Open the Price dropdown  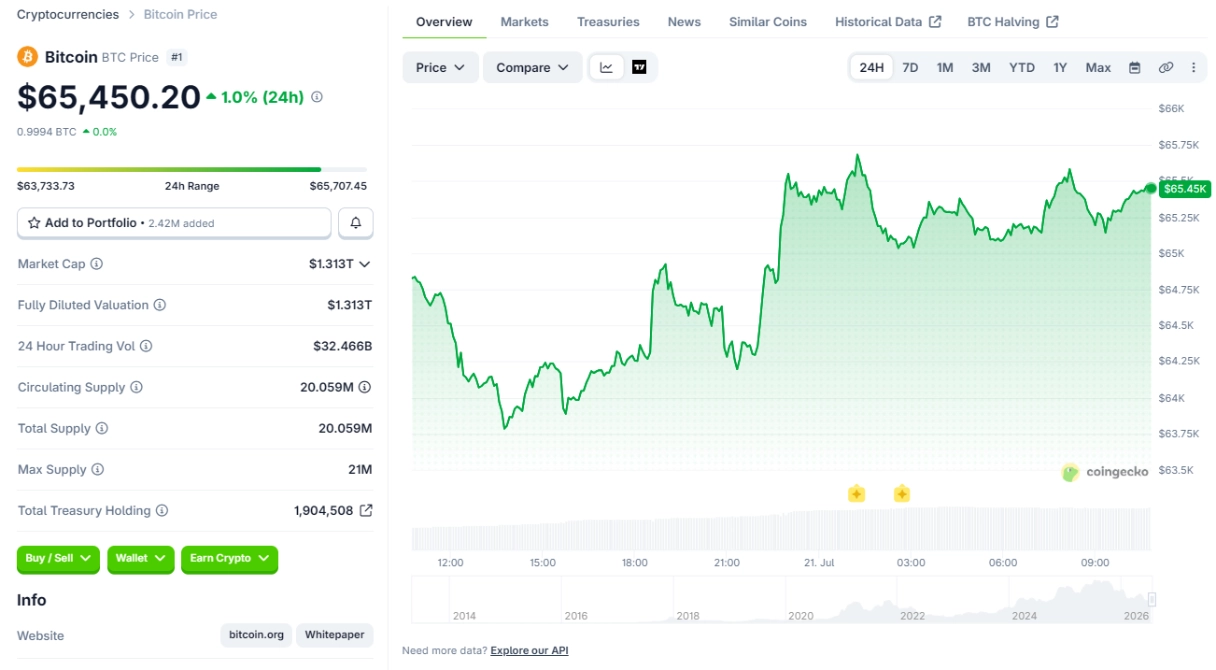coord(440,67)
